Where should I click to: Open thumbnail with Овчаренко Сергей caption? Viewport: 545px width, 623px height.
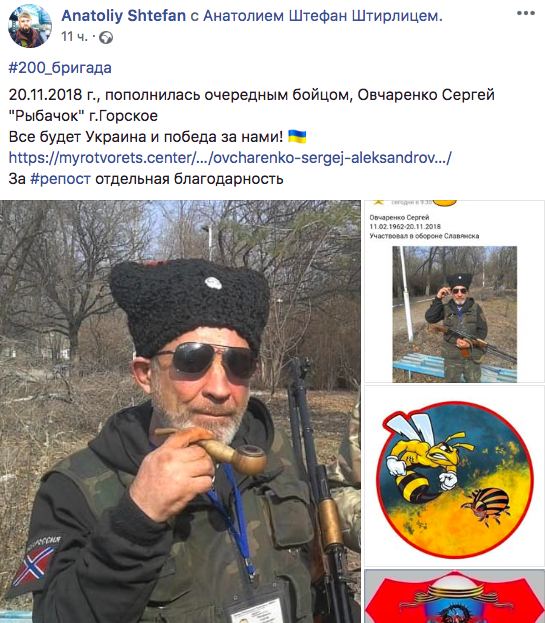(454, 291)
